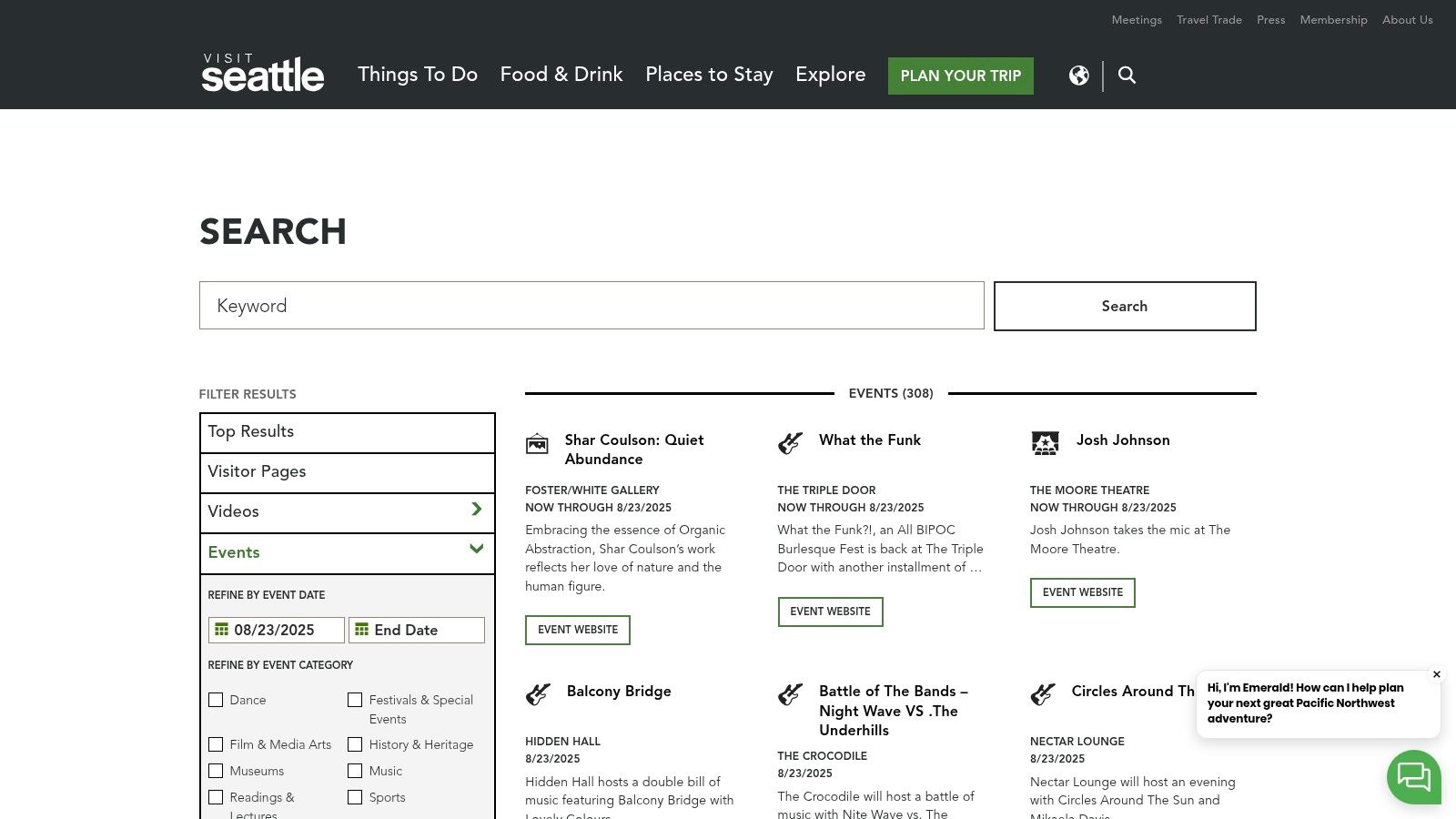This screenshot has height=819, width=1456.
Task: Open Event Website for Josh Johnson
Action: click(x=1082, y=592)
